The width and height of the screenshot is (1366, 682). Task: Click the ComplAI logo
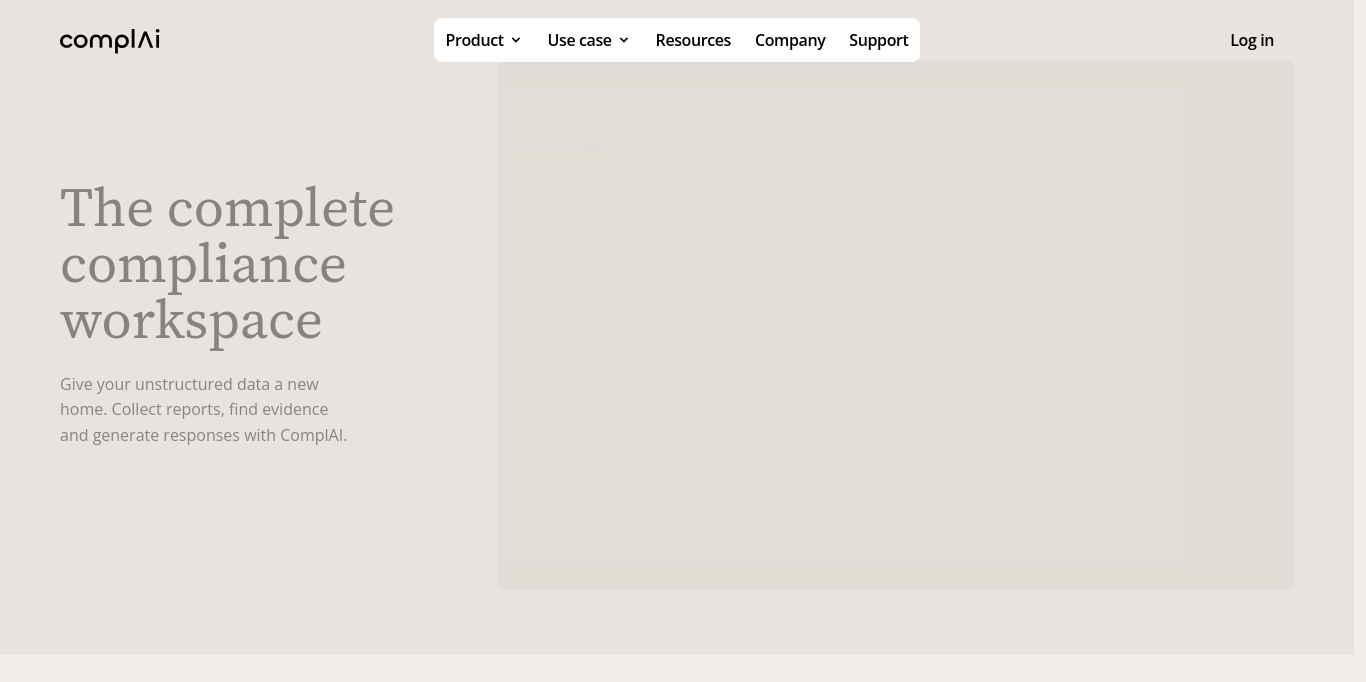110,40
